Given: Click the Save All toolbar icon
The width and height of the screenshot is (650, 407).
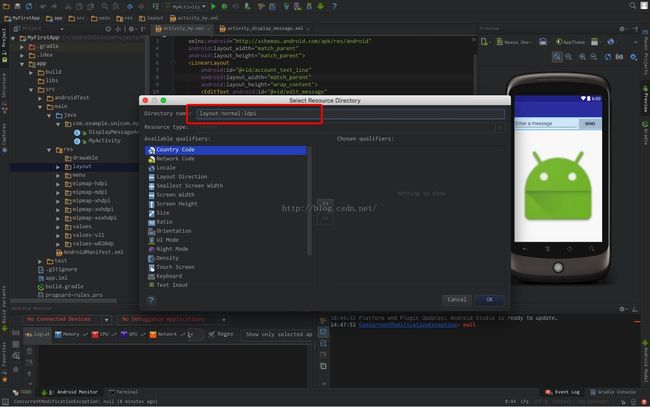Looking at the screenshot, I should click(x=17, y=6).
